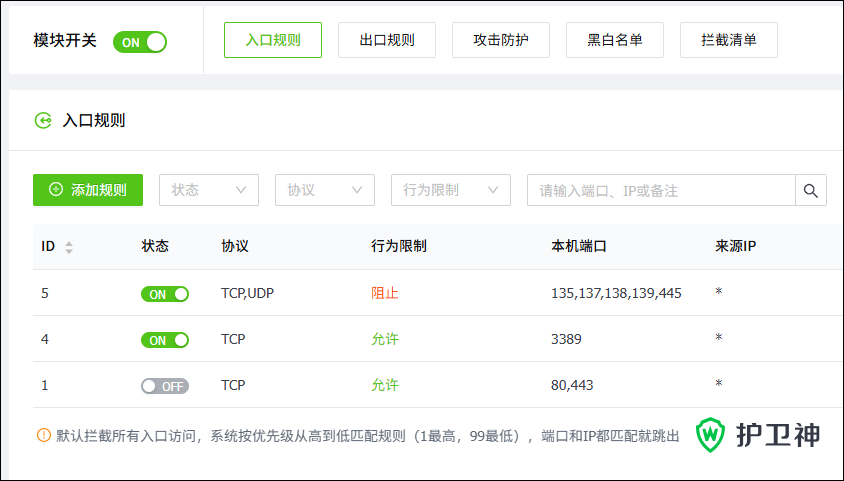Click the 入口规则 heading arrow icon
The height and width of the screenshot is (481, 844).
coord(43,121)
